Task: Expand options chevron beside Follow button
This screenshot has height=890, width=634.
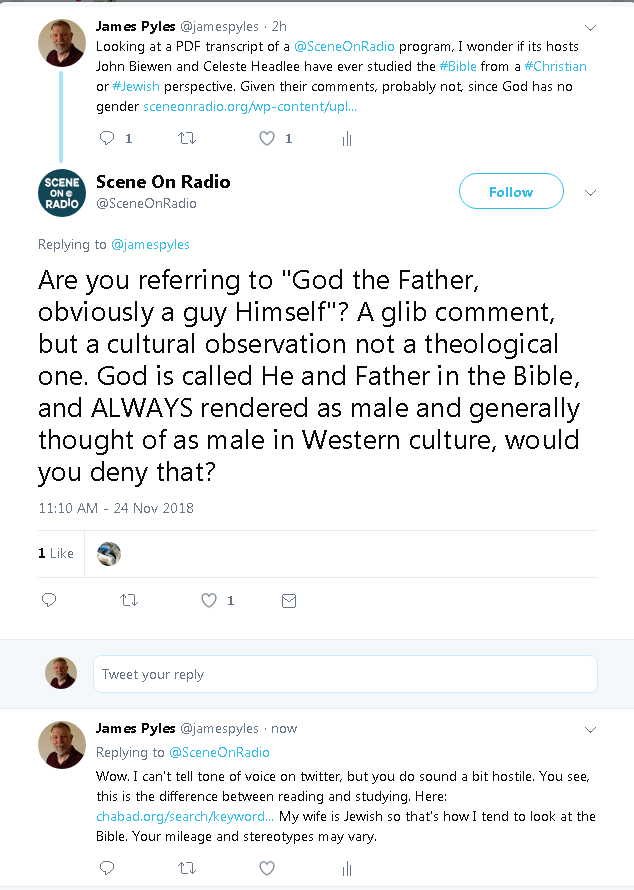Action: pos(590,192)
